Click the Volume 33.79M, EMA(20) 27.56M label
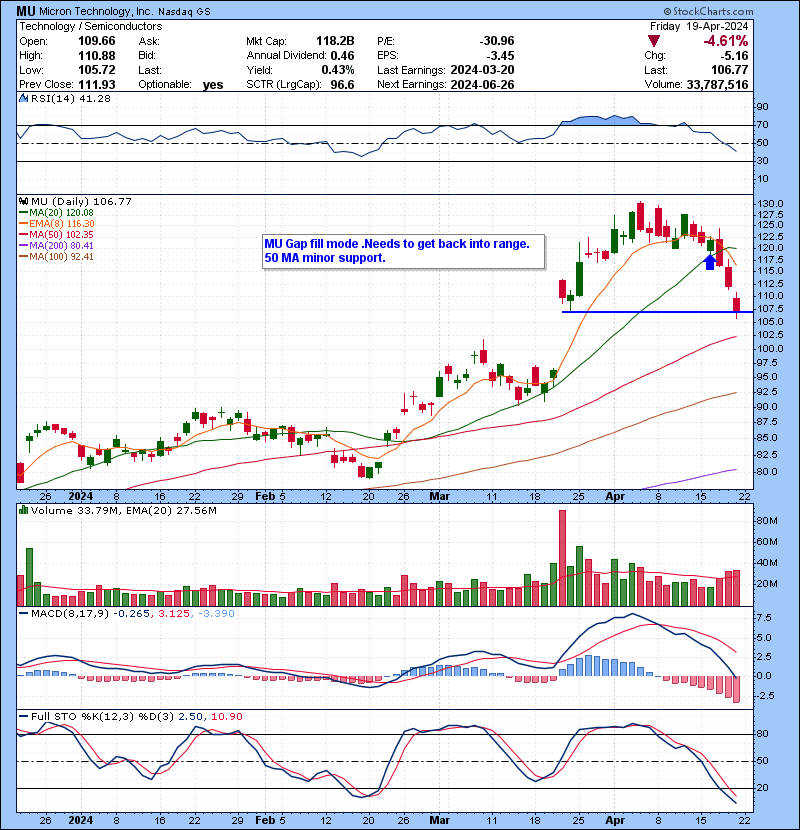This screenshot has width=800, height=830. pos(123,510)
